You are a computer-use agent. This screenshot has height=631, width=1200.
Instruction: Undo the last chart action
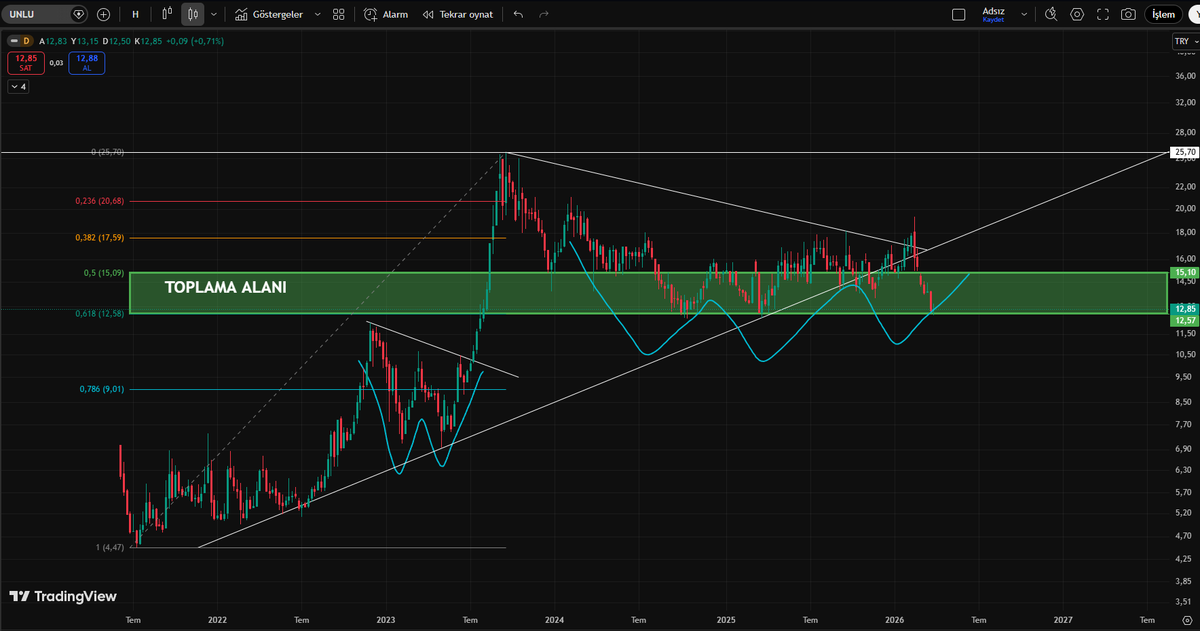coord(518,14)
